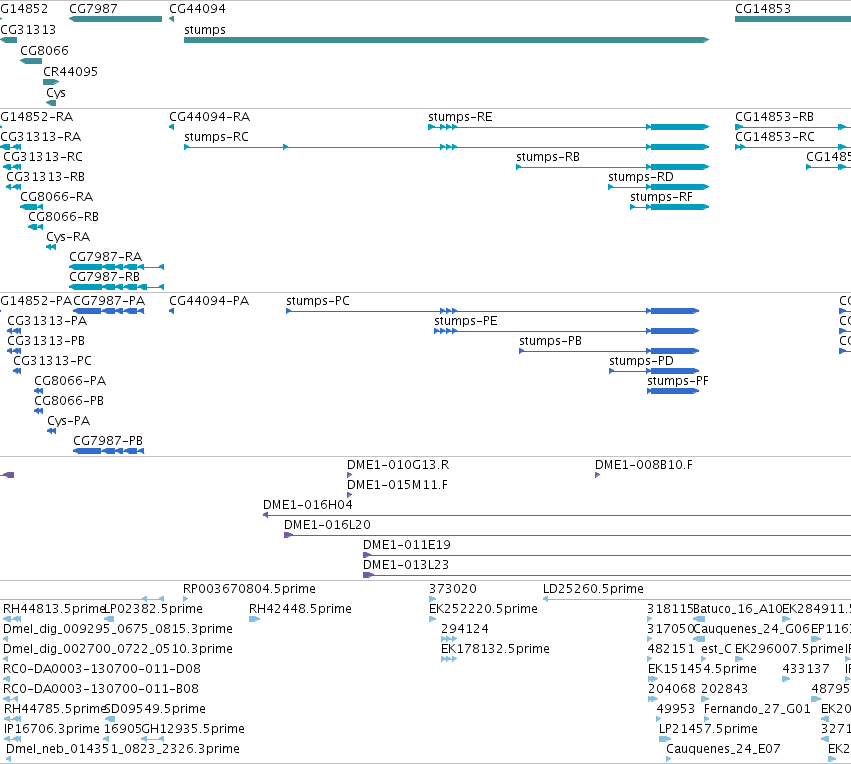The image size is (851, 764).
Task: Select RC0-DA0003-130700-011-D08 label
Action: [x=102, y=669]
